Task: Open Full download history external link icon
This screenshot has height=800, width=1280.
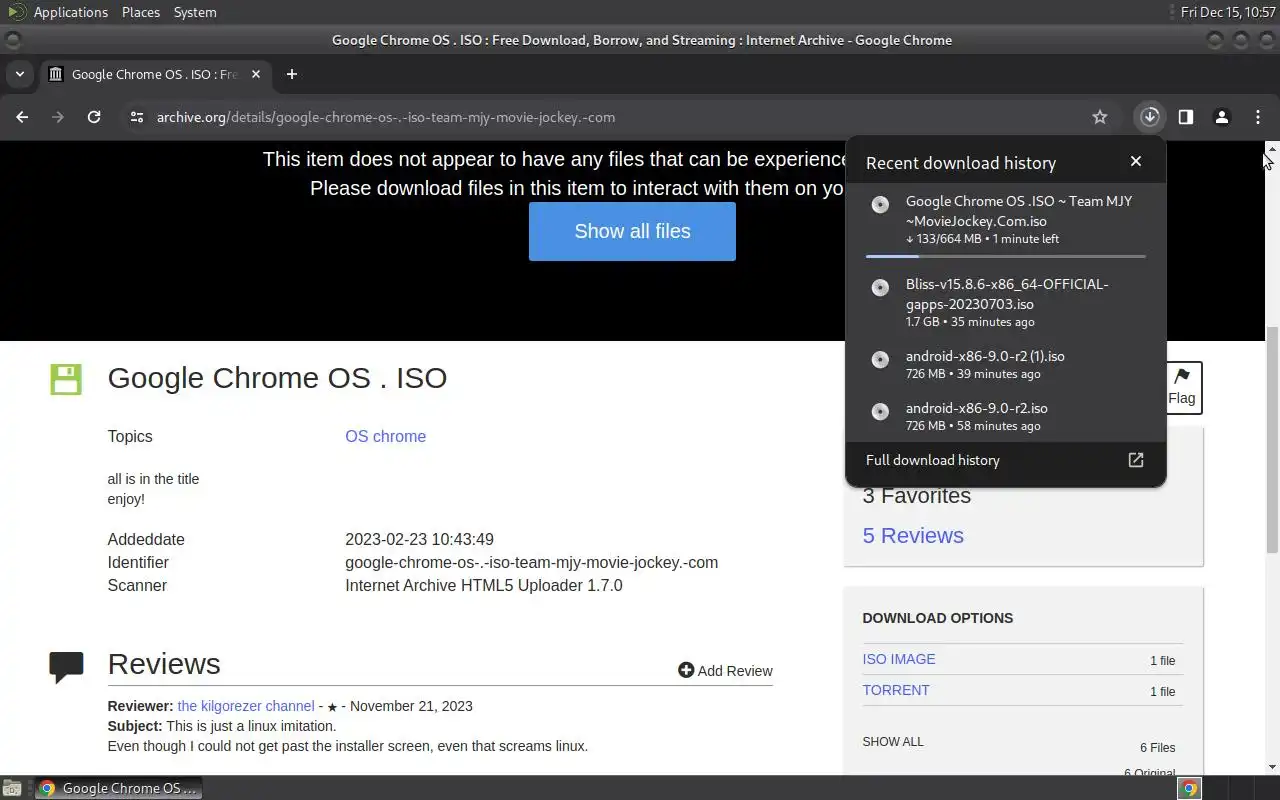Action: point(1136,460)
